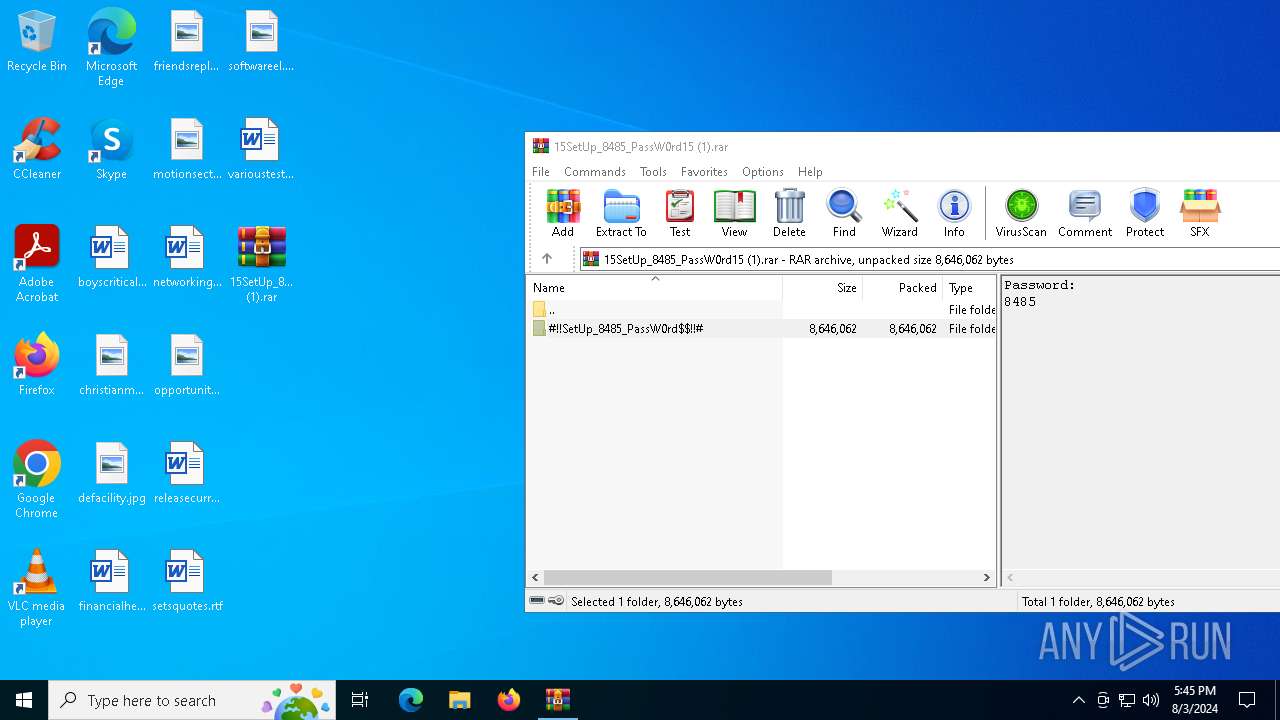Click the file list scroll right arrow
The height and width of the screenshot is (720, 1280).
point(987,577)
